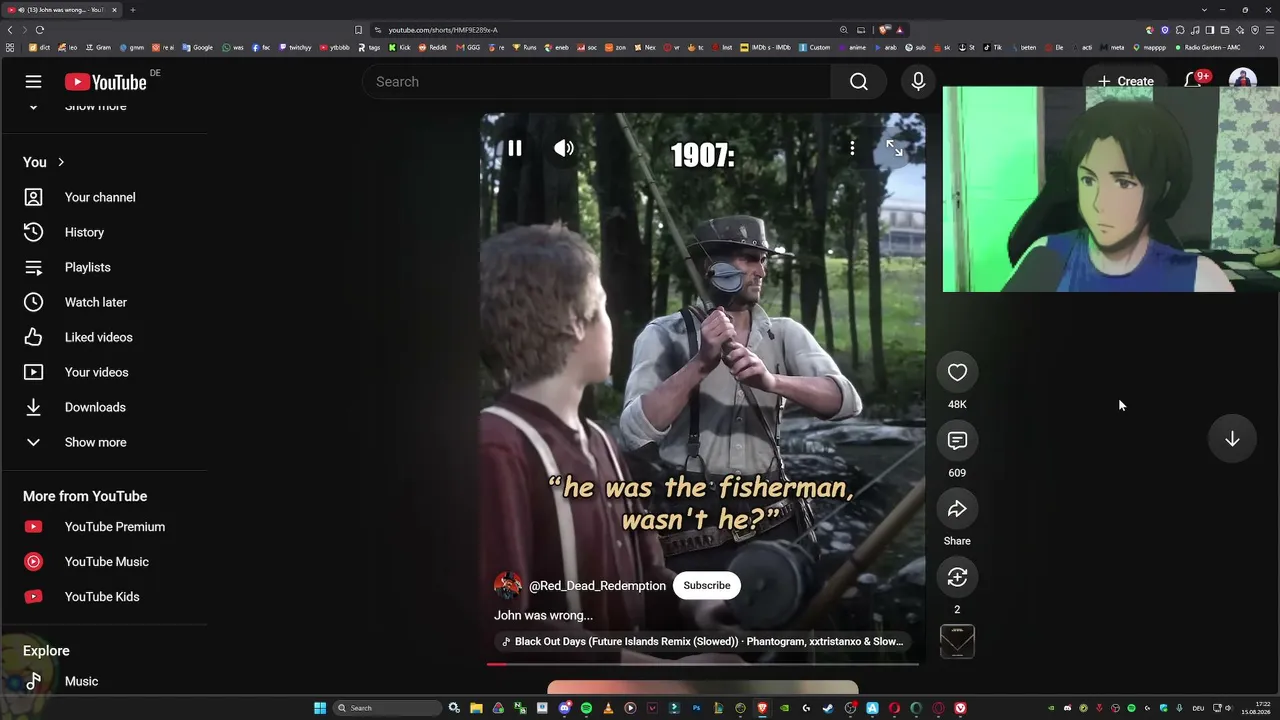The height and width of the screenshot is (720, 1280).
Task: Open Spotify from the taskbar
Action: click(x=586, y=708)
